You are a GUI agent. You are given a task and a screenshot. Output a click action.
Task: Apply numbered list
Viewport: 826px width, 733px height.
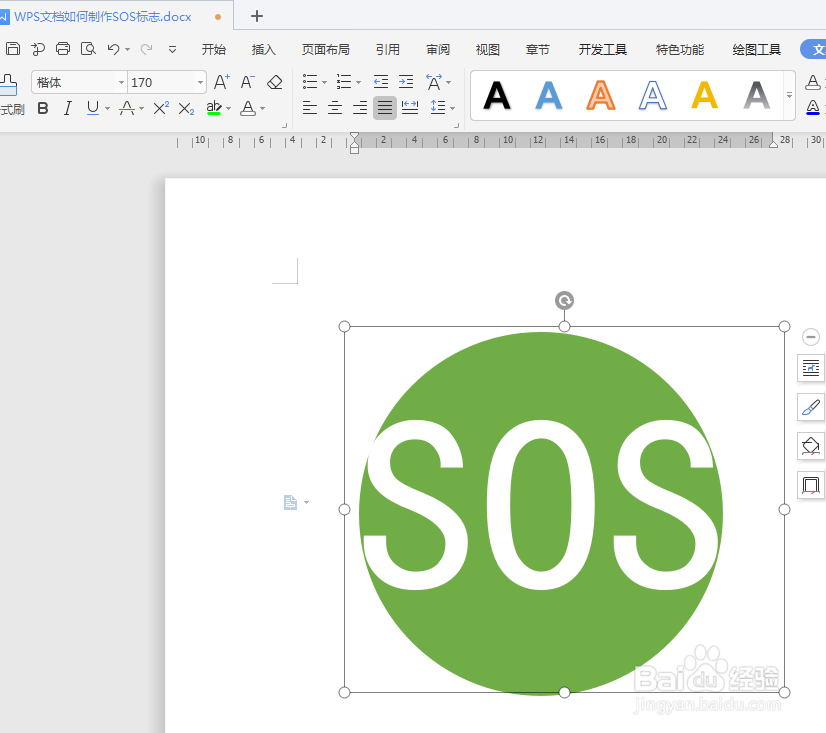click(x=344, y=82)
